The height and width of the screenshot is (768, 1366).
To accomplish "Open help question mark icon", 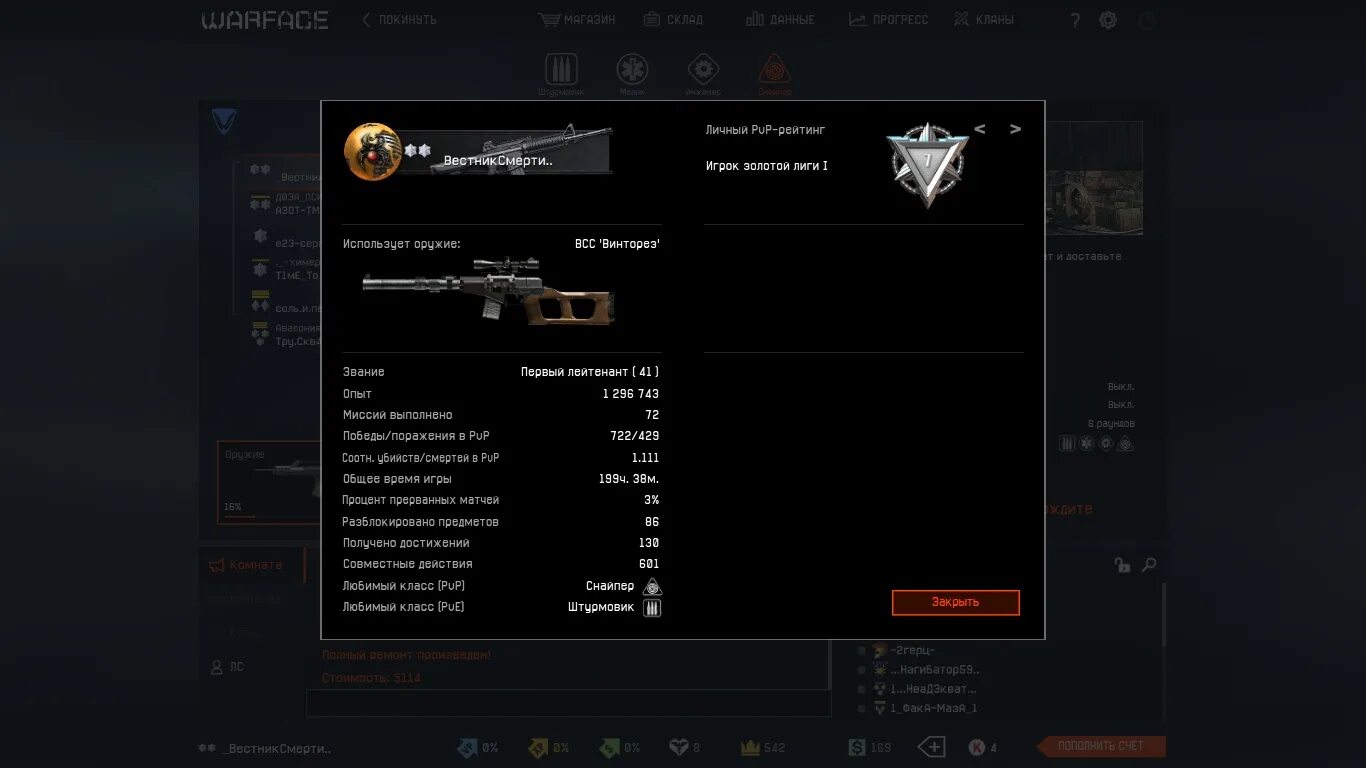I will pyautogui.click(x=1075, y=20).
